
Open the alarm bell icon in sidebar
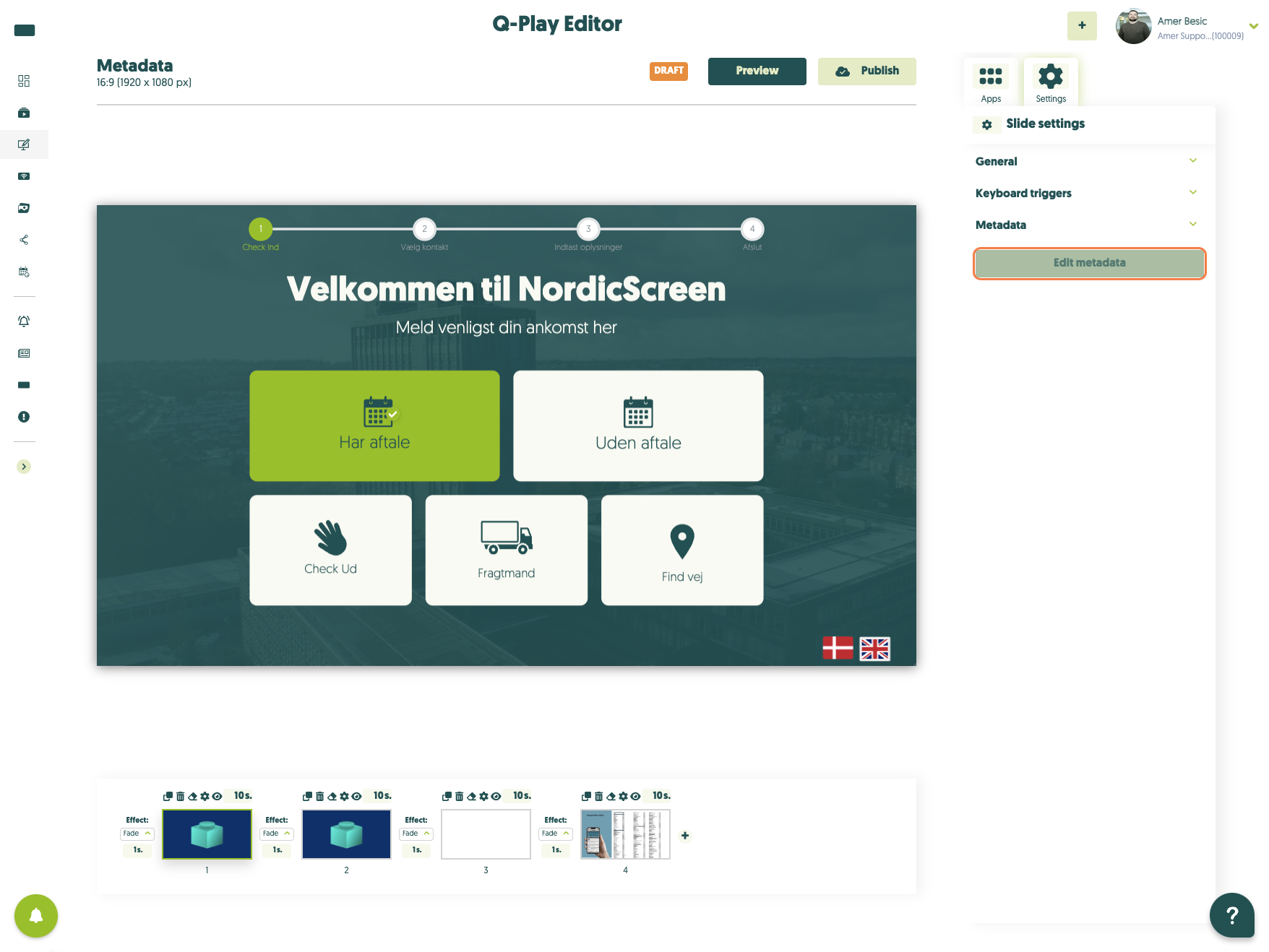[x=24, y=321]
